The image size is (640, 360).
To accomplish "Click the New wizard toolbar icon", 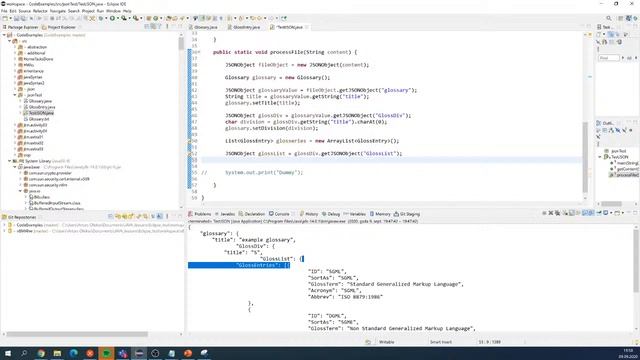I will 5,18.
